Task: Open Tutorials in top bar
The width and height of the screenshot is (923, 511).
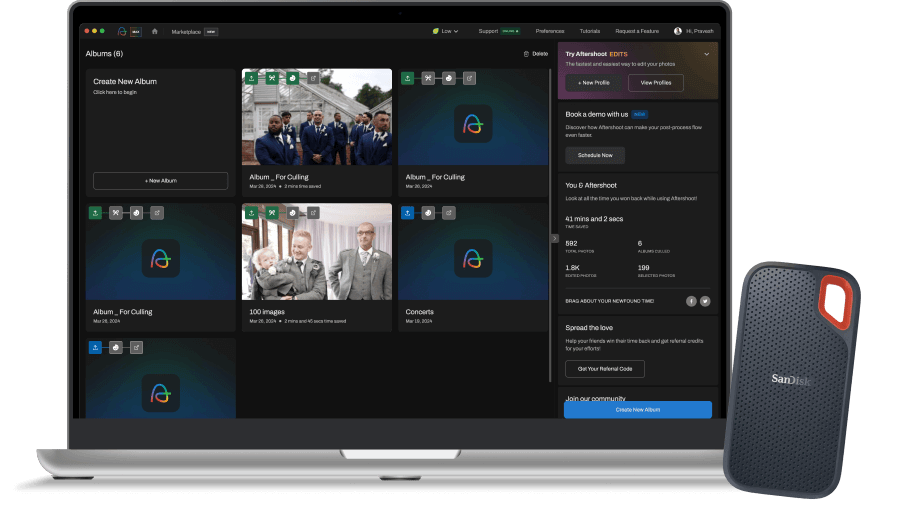Action: click(x=590, y=31)
